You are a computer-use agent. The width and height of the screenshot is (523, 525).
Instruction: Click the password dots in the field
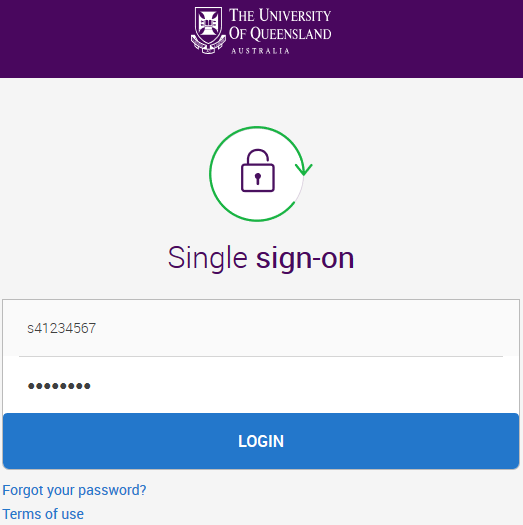(x=59, y=386)
